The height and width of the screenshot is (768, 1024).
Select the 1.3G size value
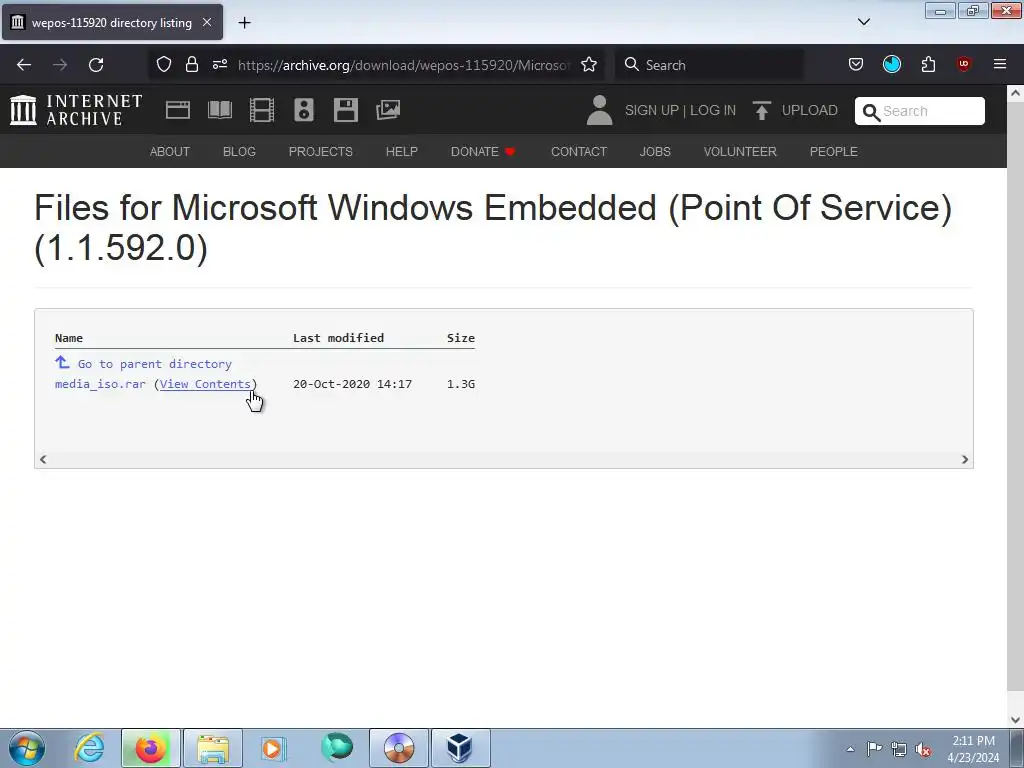(x=461, y=384)
